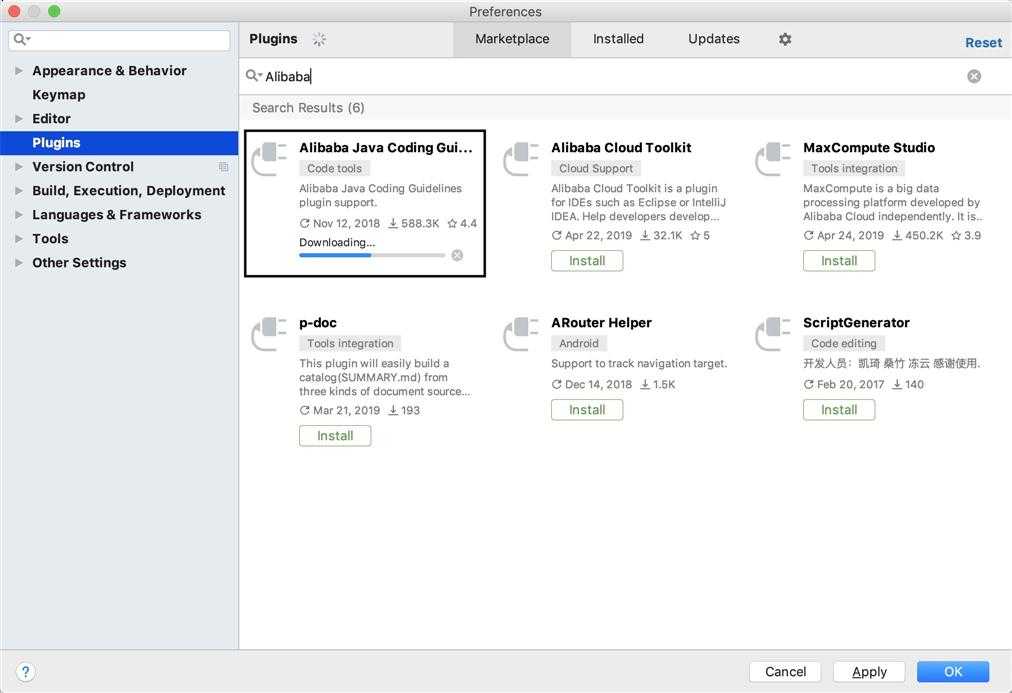Viewport: 1012px width, 693px height.
Task: Expand the Editor settings node
Action: [19, 119]
